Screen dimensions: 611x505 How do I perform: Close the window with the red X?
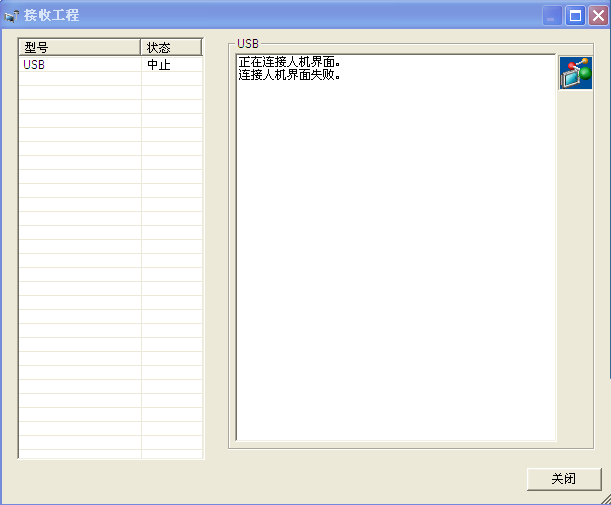click(598, 16)
